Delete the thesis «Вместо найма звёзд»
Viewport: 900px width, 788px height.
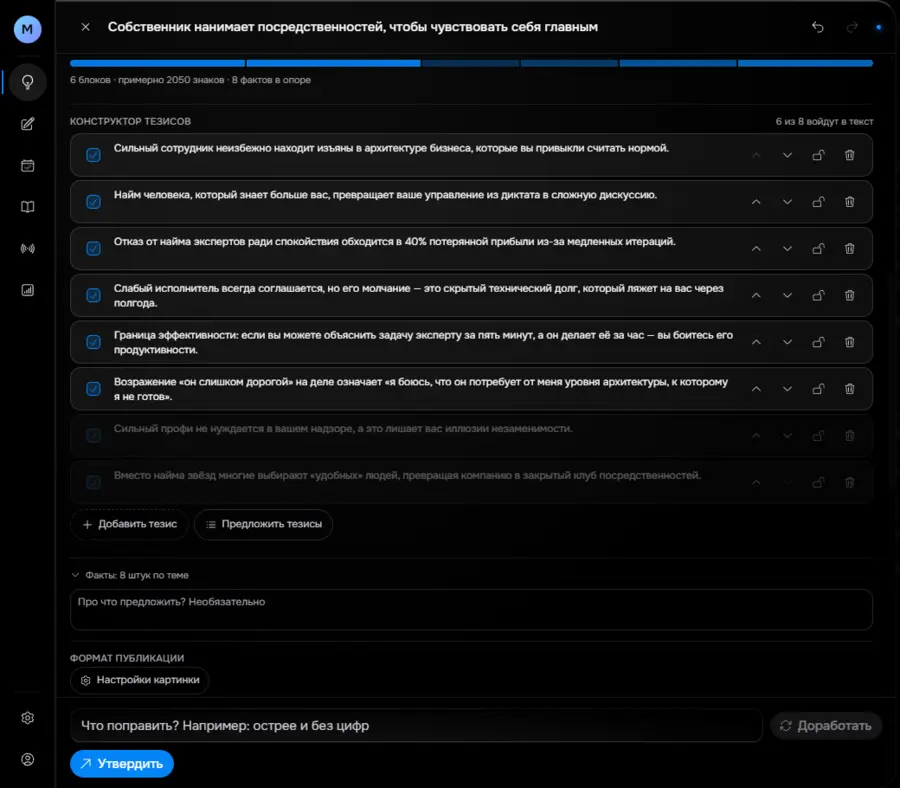coord(849,483)
